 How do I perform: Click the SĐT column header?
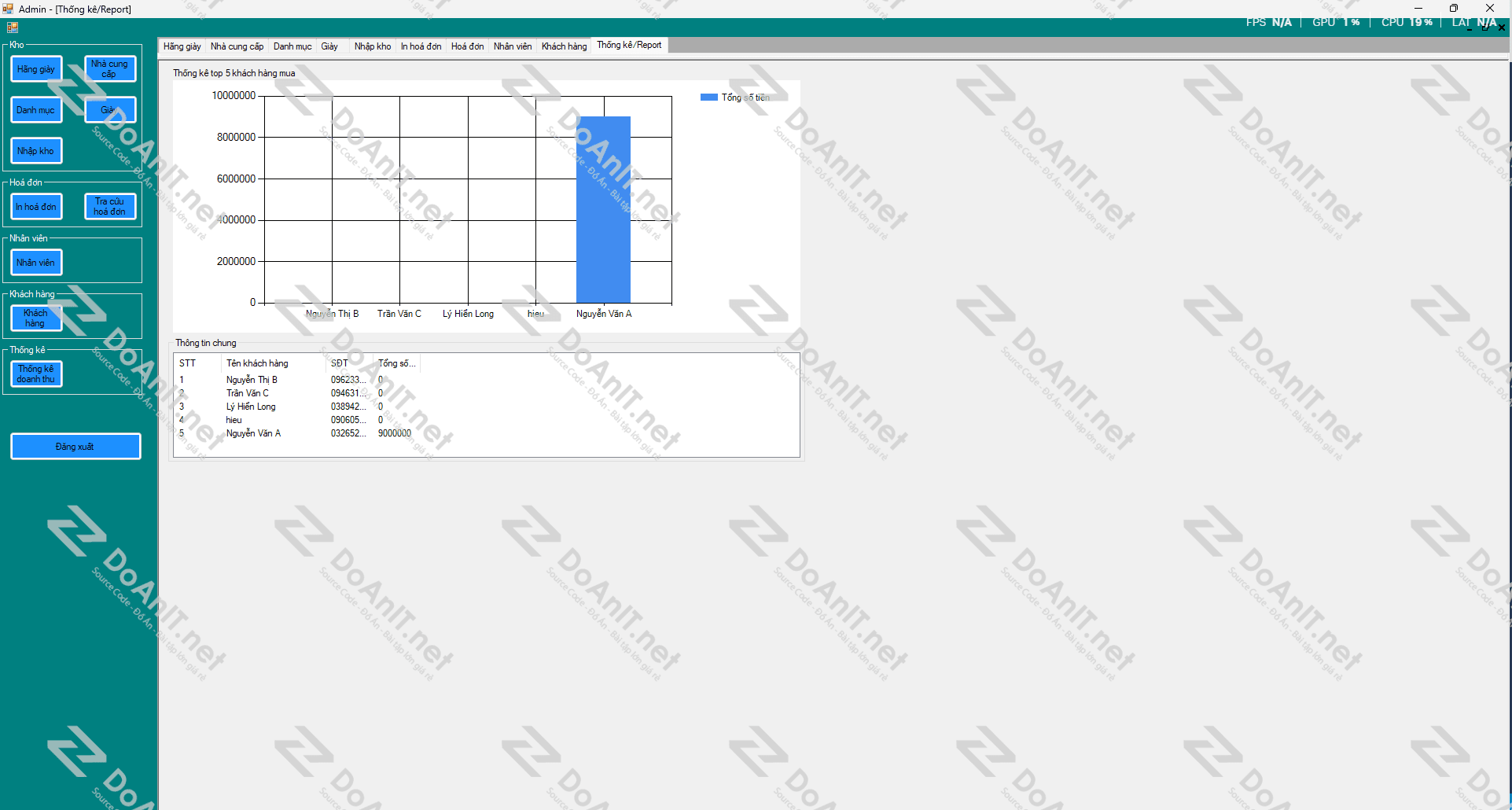tap(349, 363)
